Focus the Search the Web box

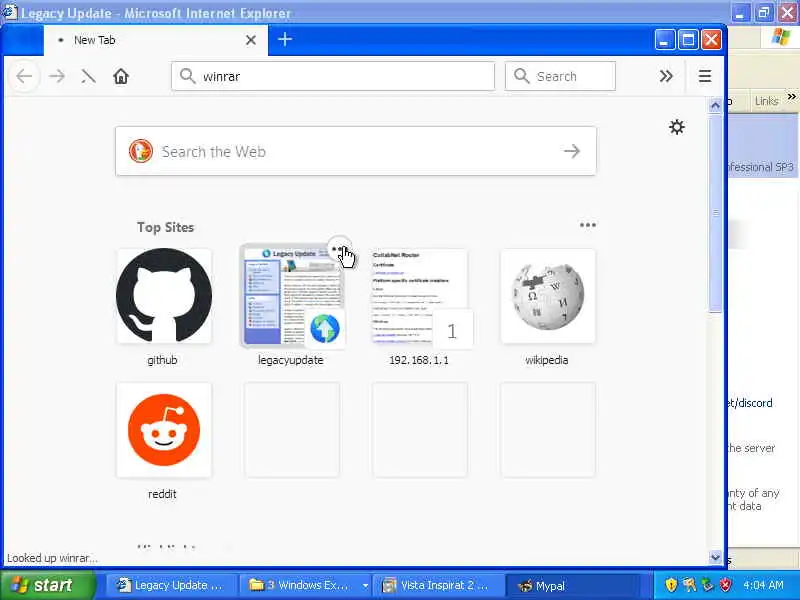pyautogui.click(x=356, y=151)
